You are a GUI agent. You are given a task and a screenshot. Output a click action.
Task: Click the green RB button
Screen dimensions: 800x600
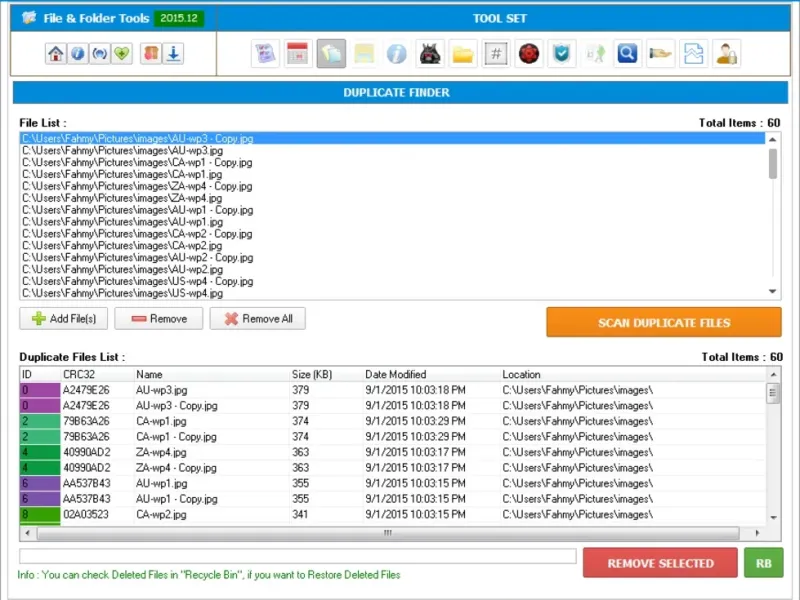(x=763, y=563)
